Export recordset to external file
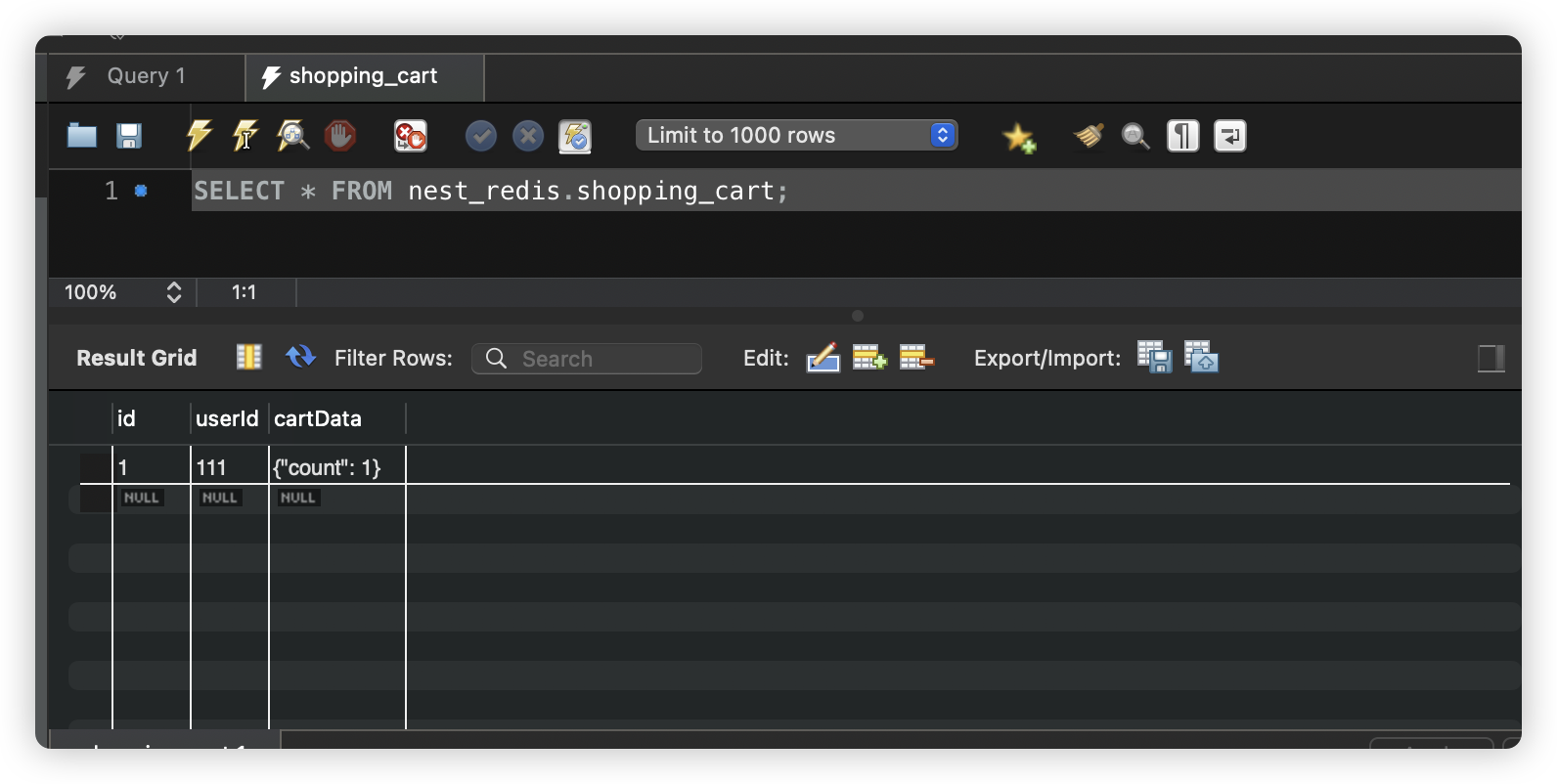The height and width of the screenshot is (784, 1557). tap(1154, 358)
